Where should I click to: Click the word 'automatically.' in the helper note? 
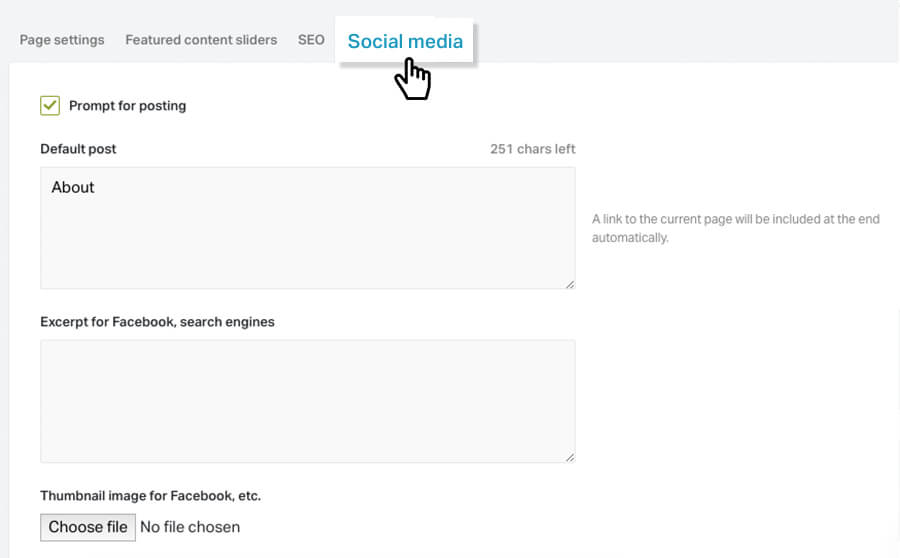pyautogui.click(x=630, y=238)
